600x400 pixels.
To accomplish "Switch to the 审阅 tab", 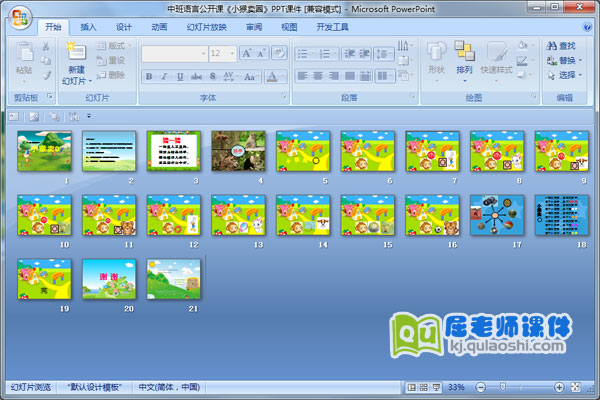I will (254, 27).
